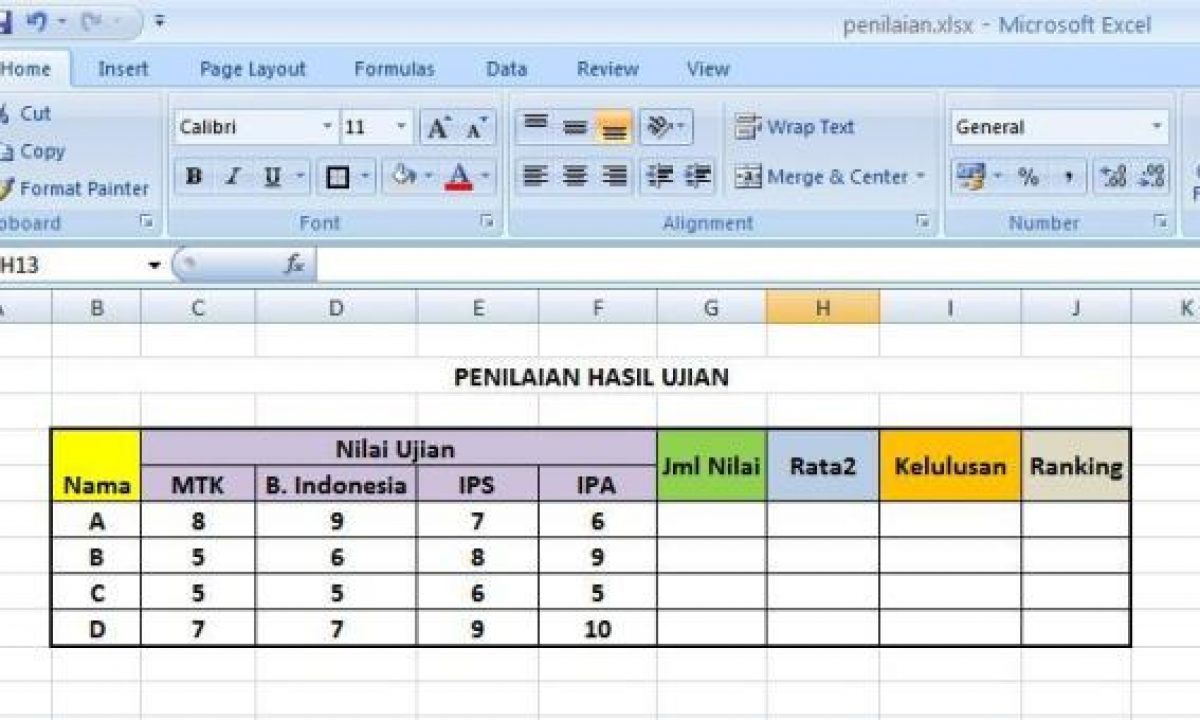Image resolution: width=1200 pixels, height=720 pixels.
Task: Open the Underline style dropdown arrow
Action: point(299,177)
